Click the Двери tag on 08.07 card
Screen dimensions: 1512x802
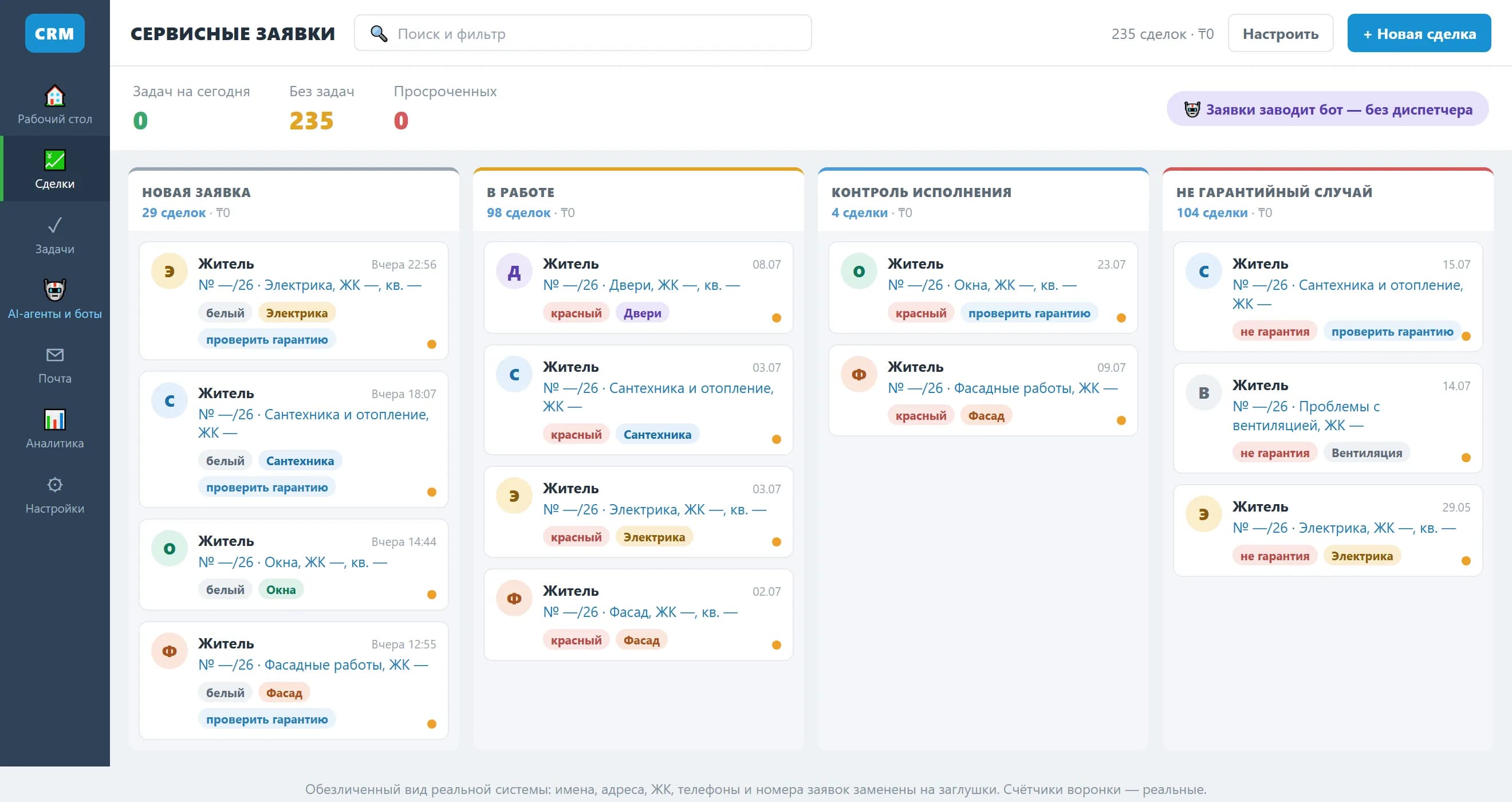[642, 313]
